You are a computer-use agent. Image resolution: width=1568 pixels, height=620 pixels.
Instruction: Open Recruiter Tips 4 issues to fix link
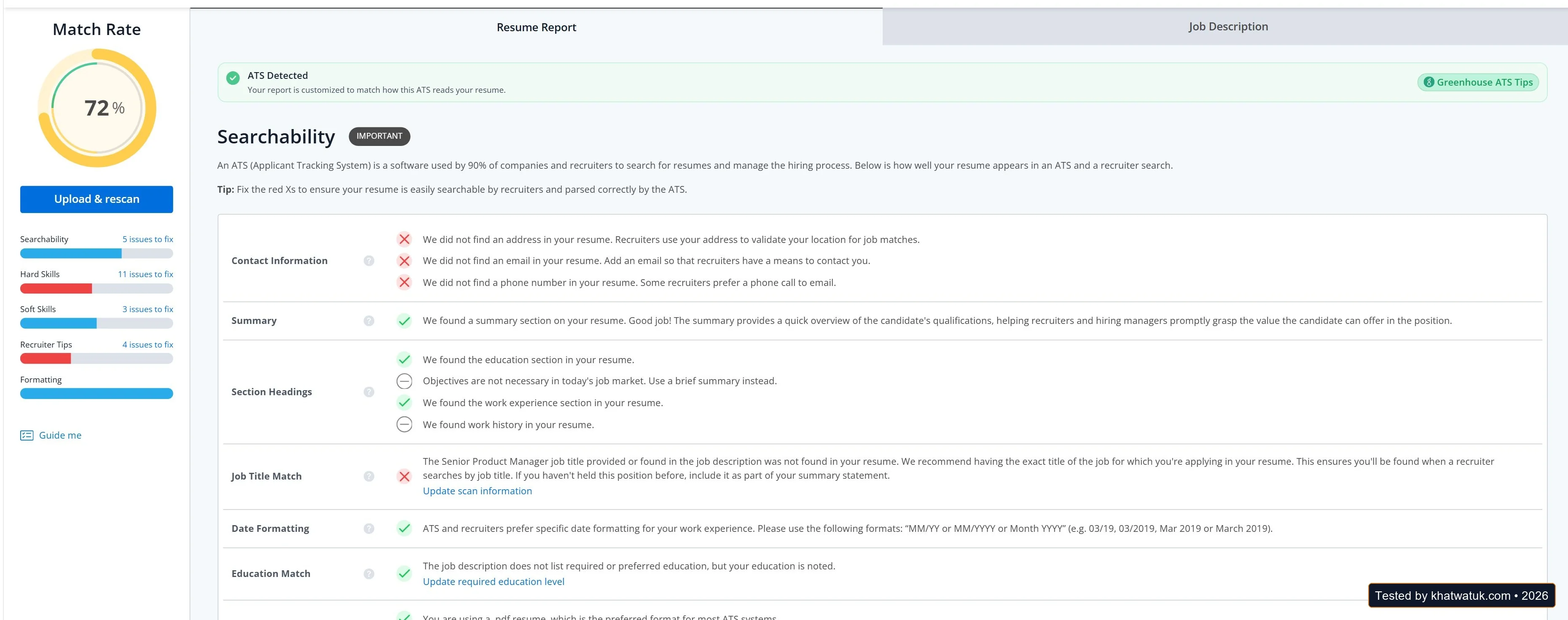click(x=148, y=345)
